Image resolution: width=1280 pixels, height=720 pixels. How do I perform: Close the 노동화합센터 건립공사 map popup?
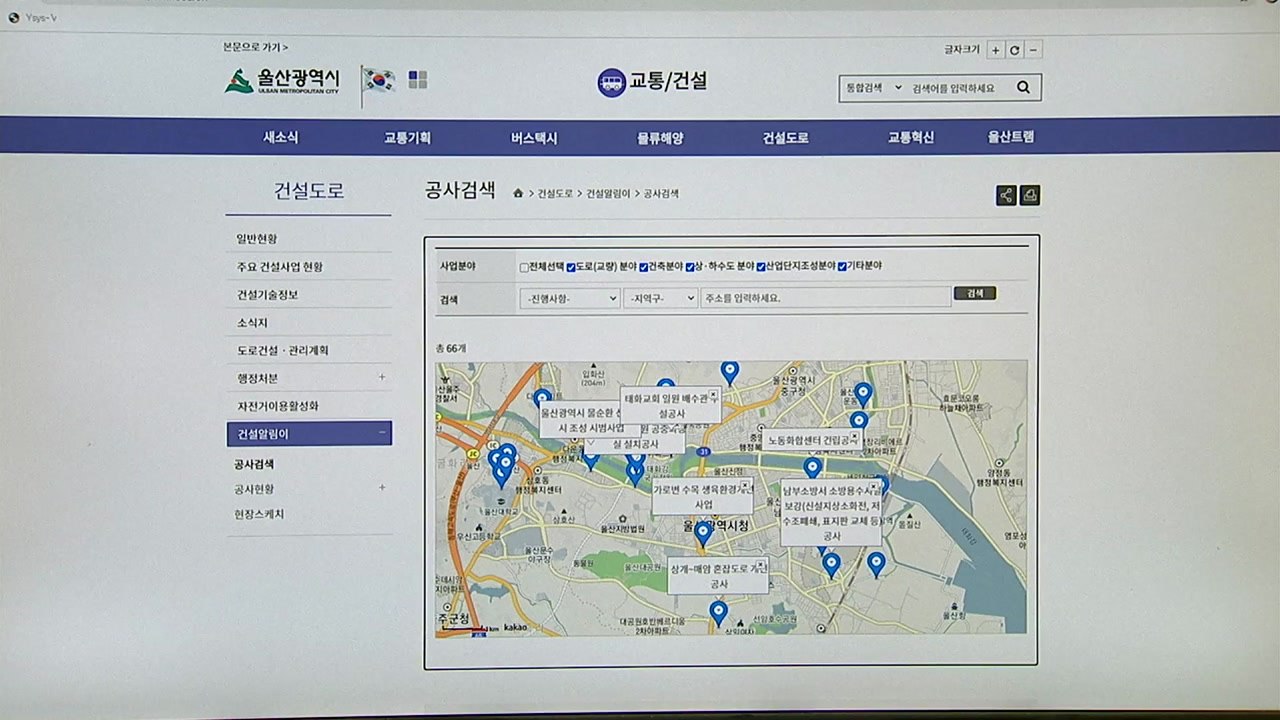click(x=854, y=436)
